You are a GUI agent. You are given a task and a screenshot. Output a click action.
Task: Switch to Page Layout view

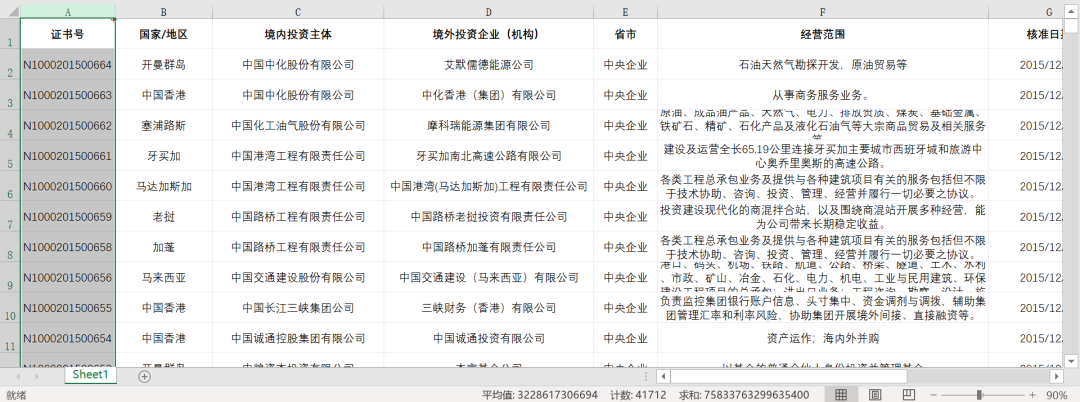click(x=875, y=395)
